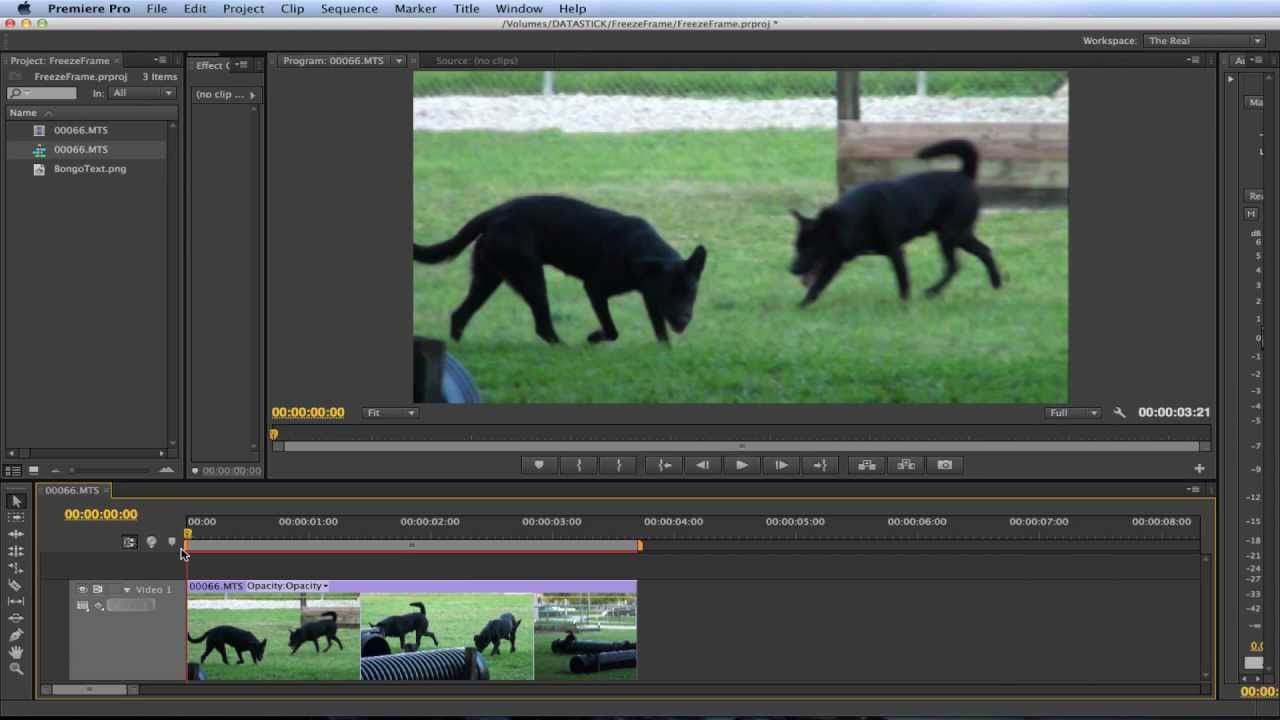This screenshot has height=720, width=1280.
Task: Toggle Video 1 track output eye
Action: 83,589
